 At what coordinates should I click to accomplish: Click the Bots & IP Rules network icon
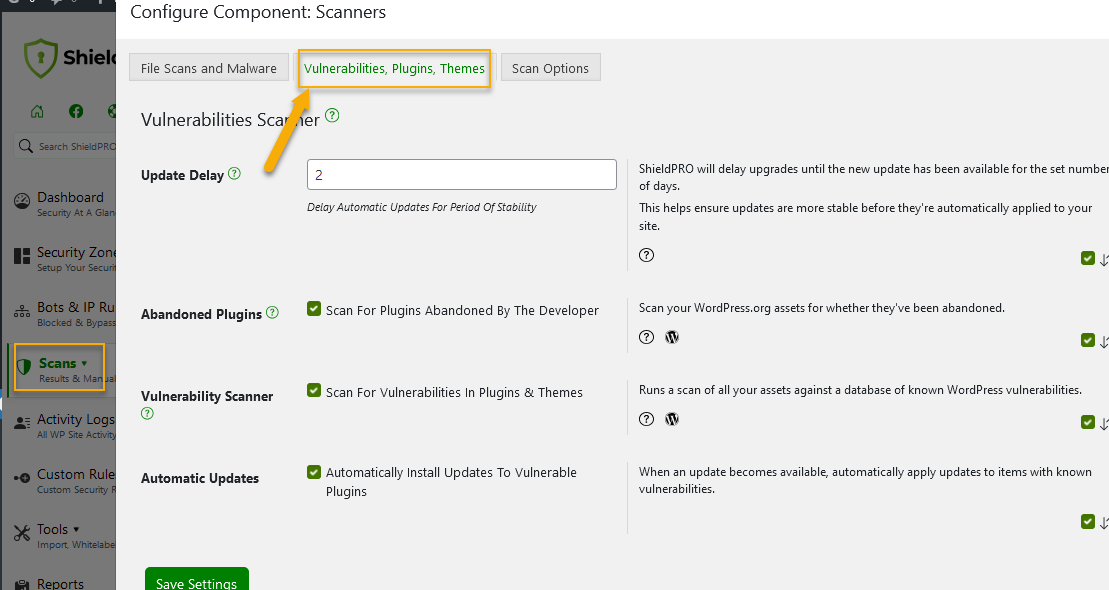[23, 311]
